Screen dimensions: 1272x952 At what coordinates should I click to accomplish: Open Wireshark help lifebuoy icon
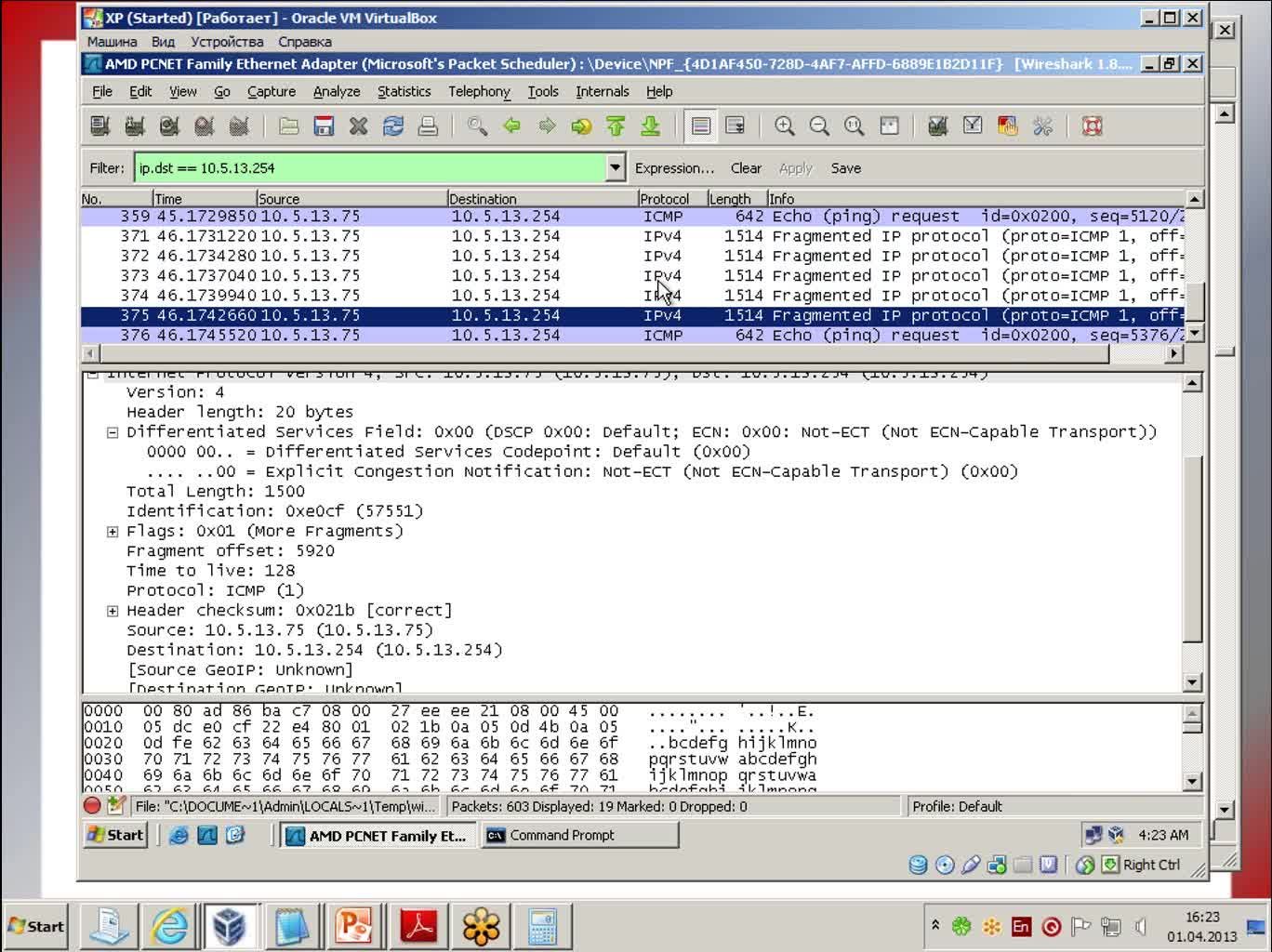point(1092,126)
